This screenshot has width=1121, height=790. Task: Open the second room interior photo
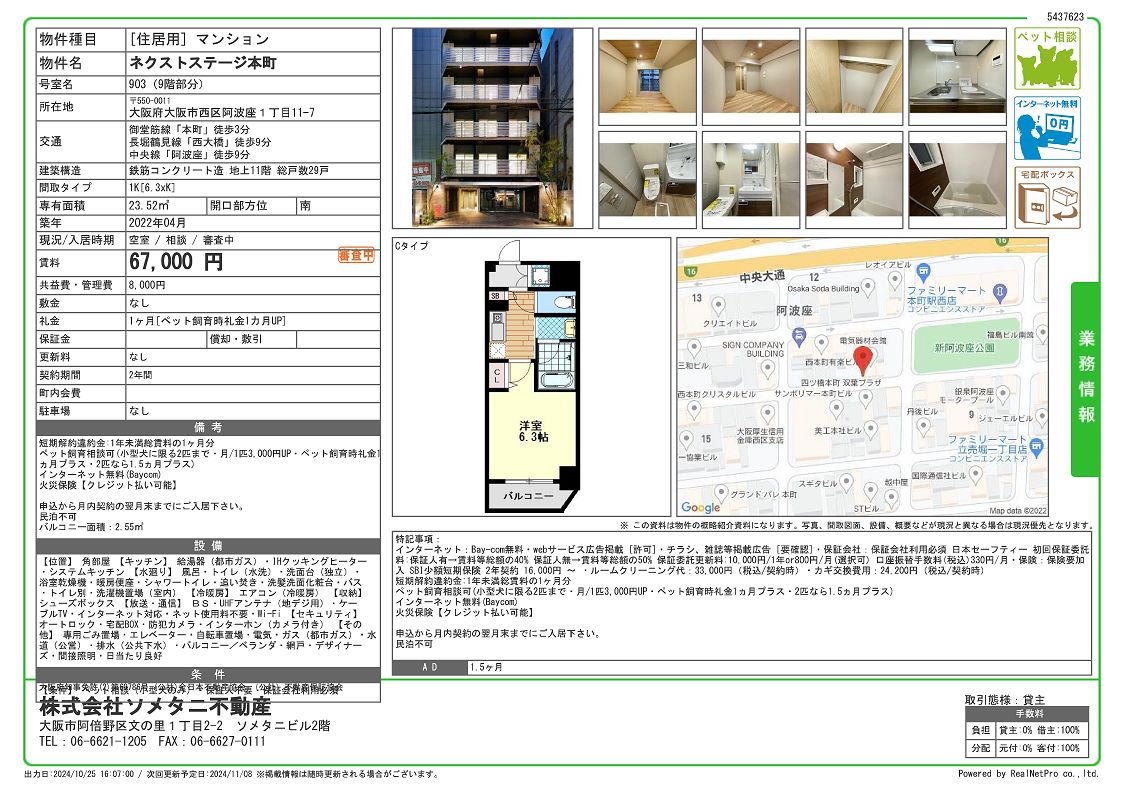pyautogui.click(x=751, y=77)
